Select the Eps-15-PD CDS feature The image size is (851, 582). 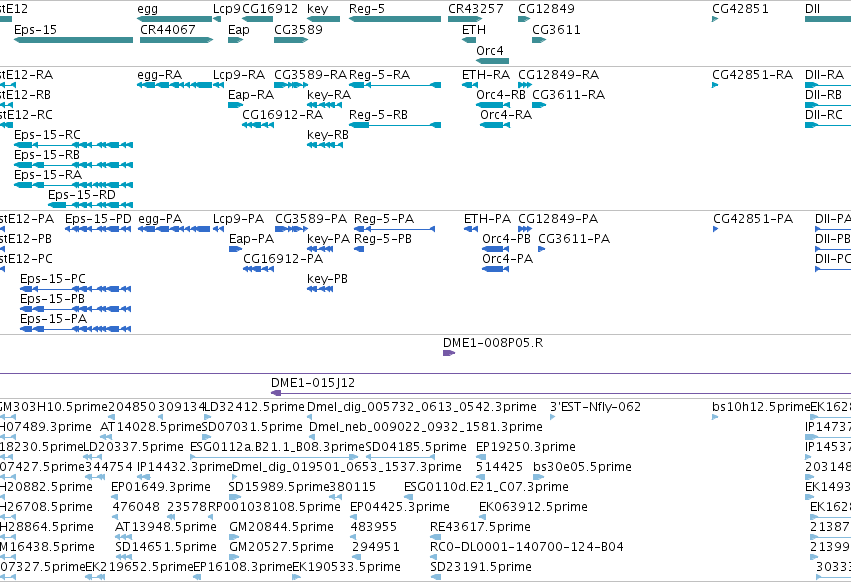pos(98,229)
